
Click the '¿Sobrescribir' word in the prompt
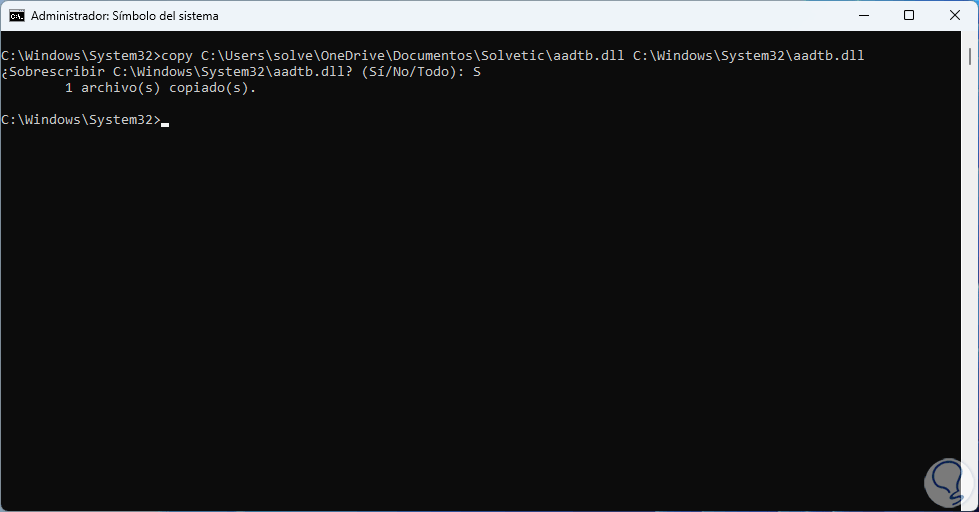click(50, 72)
